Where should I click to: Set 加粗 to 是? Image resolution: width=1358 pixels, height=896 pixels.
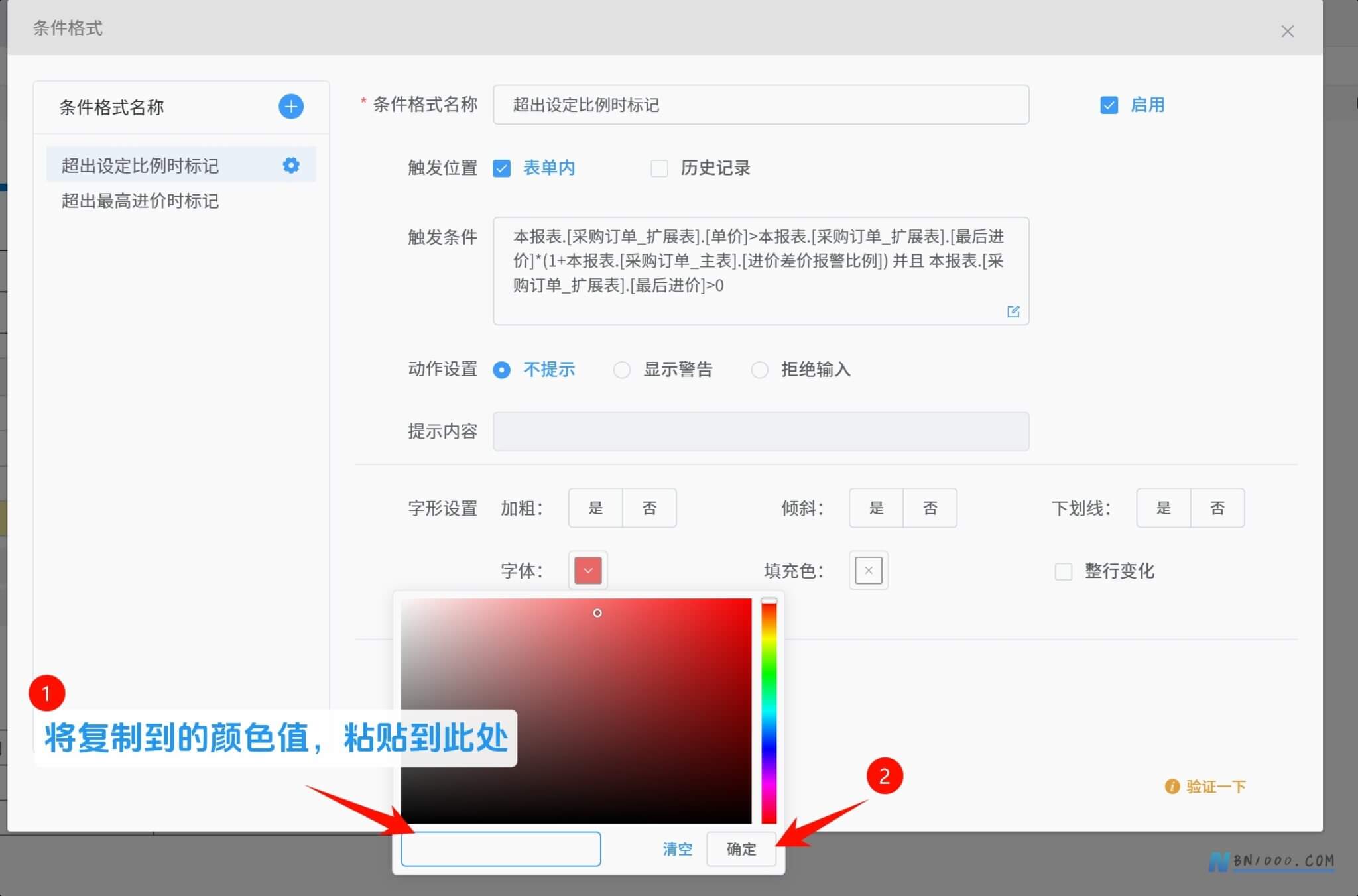pyautogui.click(x=595, y=508)
